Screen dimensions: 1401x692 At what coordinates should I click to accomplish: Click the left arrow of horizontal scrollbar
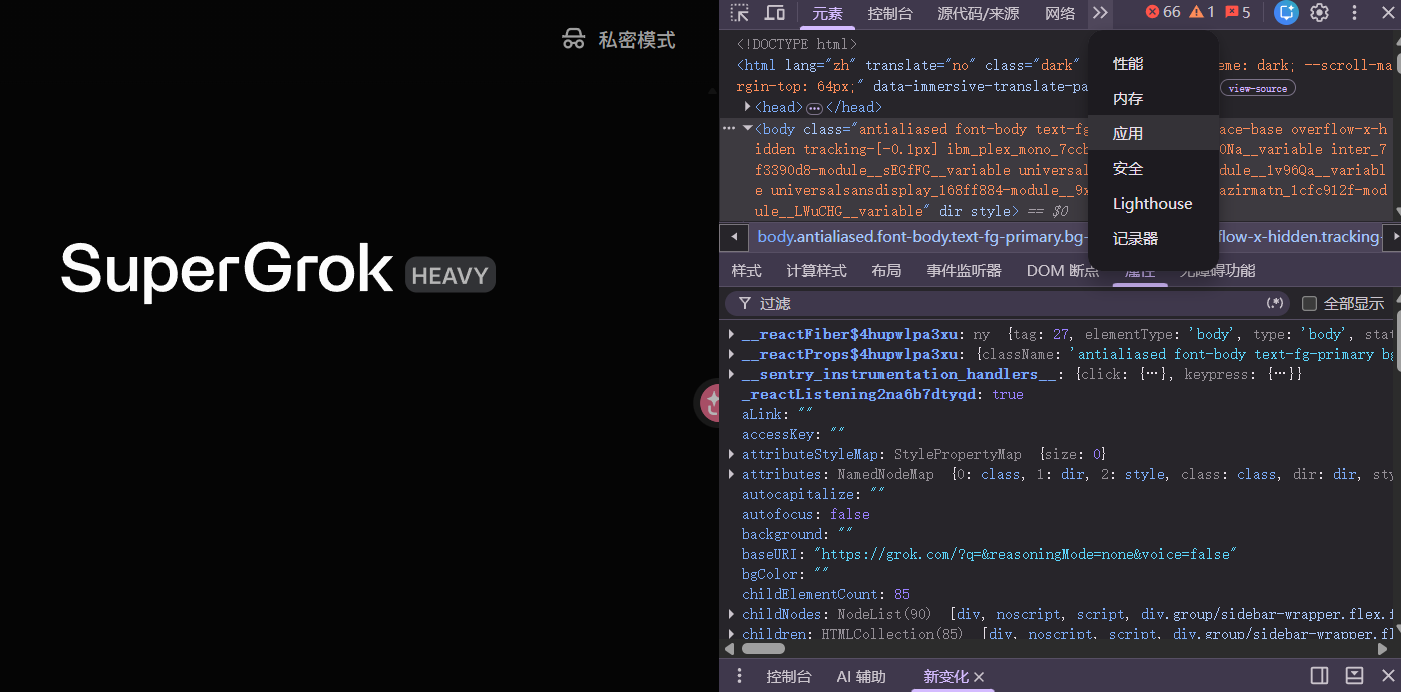[732, 648]
